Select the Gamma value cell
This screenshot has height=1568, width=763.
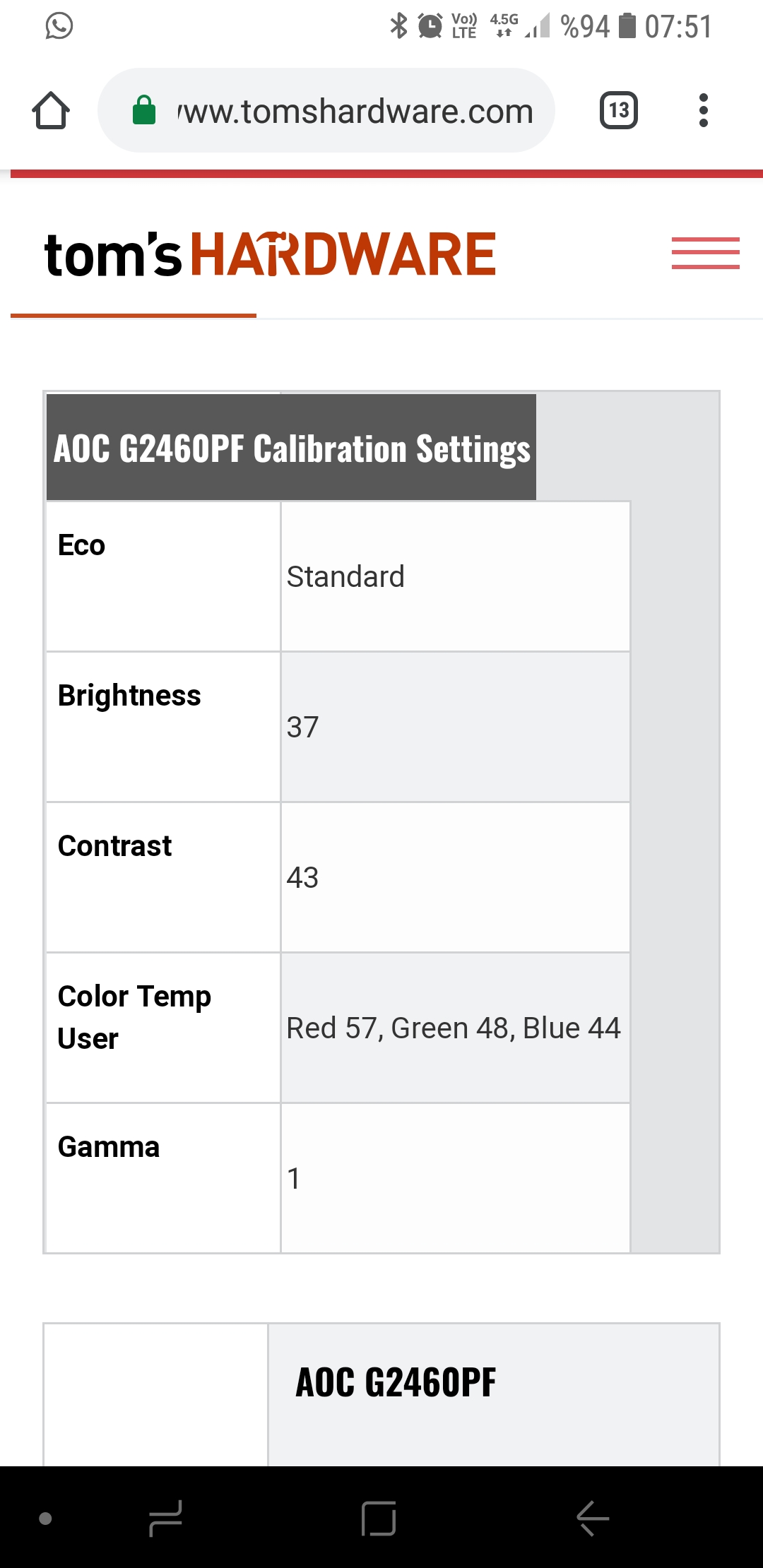click(x=456, y=1178)
